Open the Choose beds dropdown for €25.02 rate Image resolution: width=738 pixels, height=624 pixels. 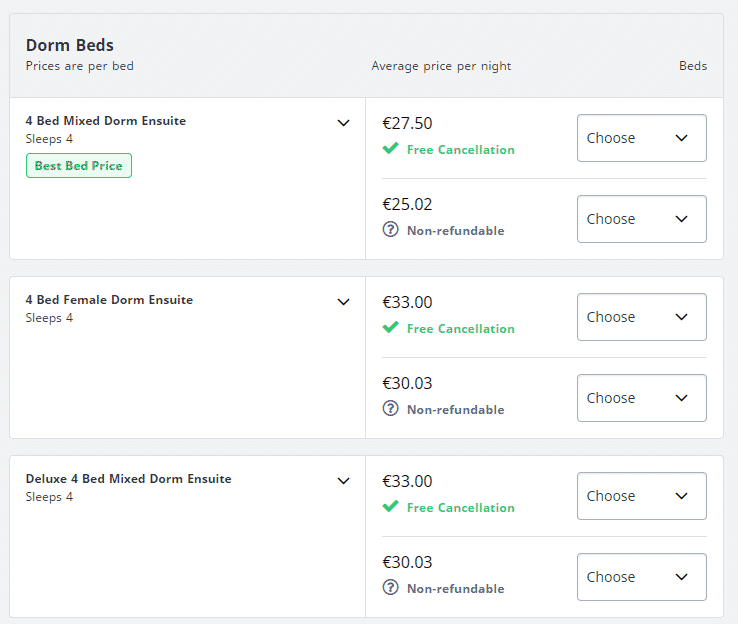click(x=642, y=219)
